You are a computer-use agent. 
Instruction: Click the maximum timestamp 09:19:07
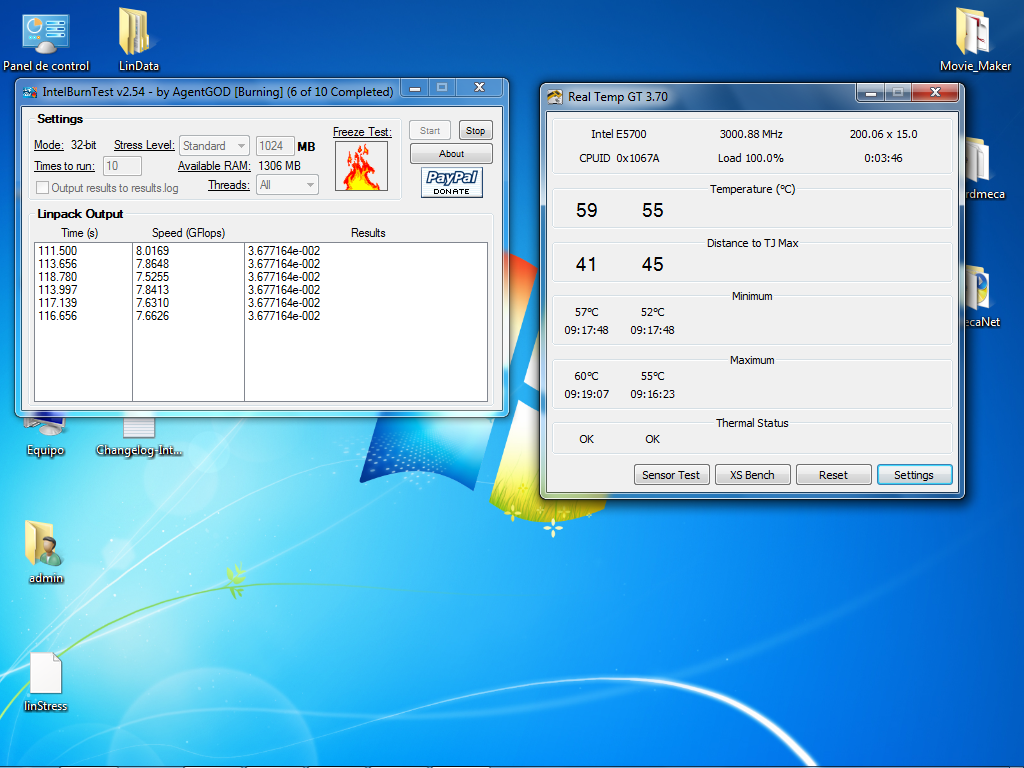tap(586, 394)
